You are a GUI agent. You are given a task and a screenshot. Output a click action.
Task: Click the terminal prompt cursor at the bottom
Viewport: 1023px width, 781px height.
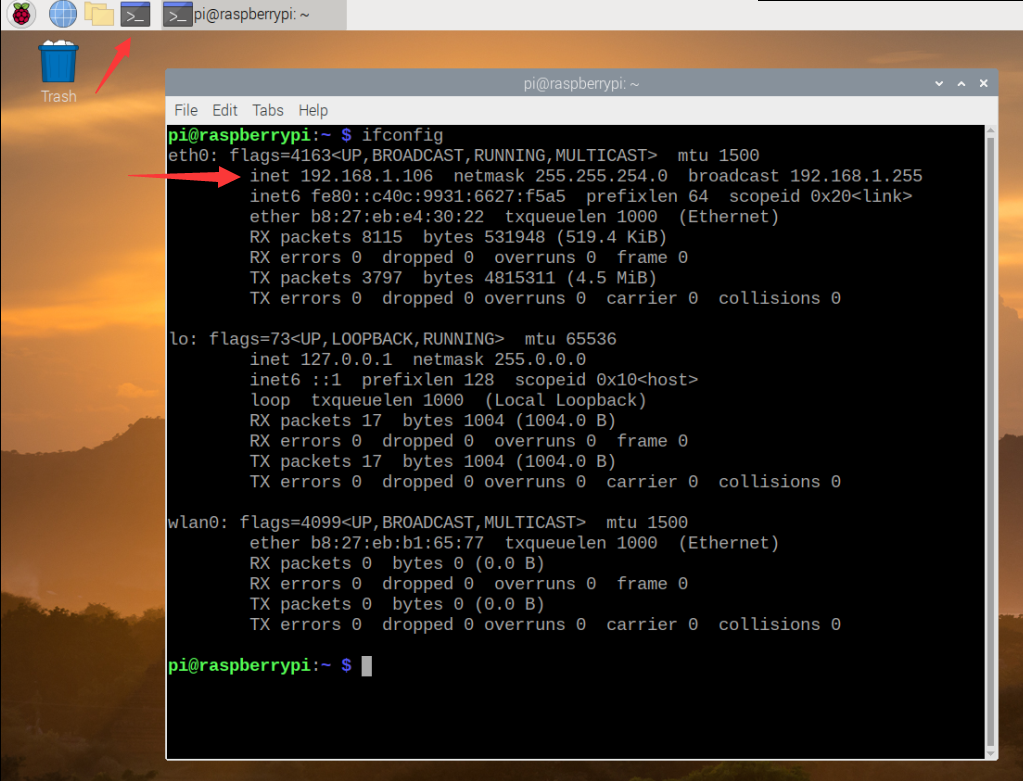367,666
